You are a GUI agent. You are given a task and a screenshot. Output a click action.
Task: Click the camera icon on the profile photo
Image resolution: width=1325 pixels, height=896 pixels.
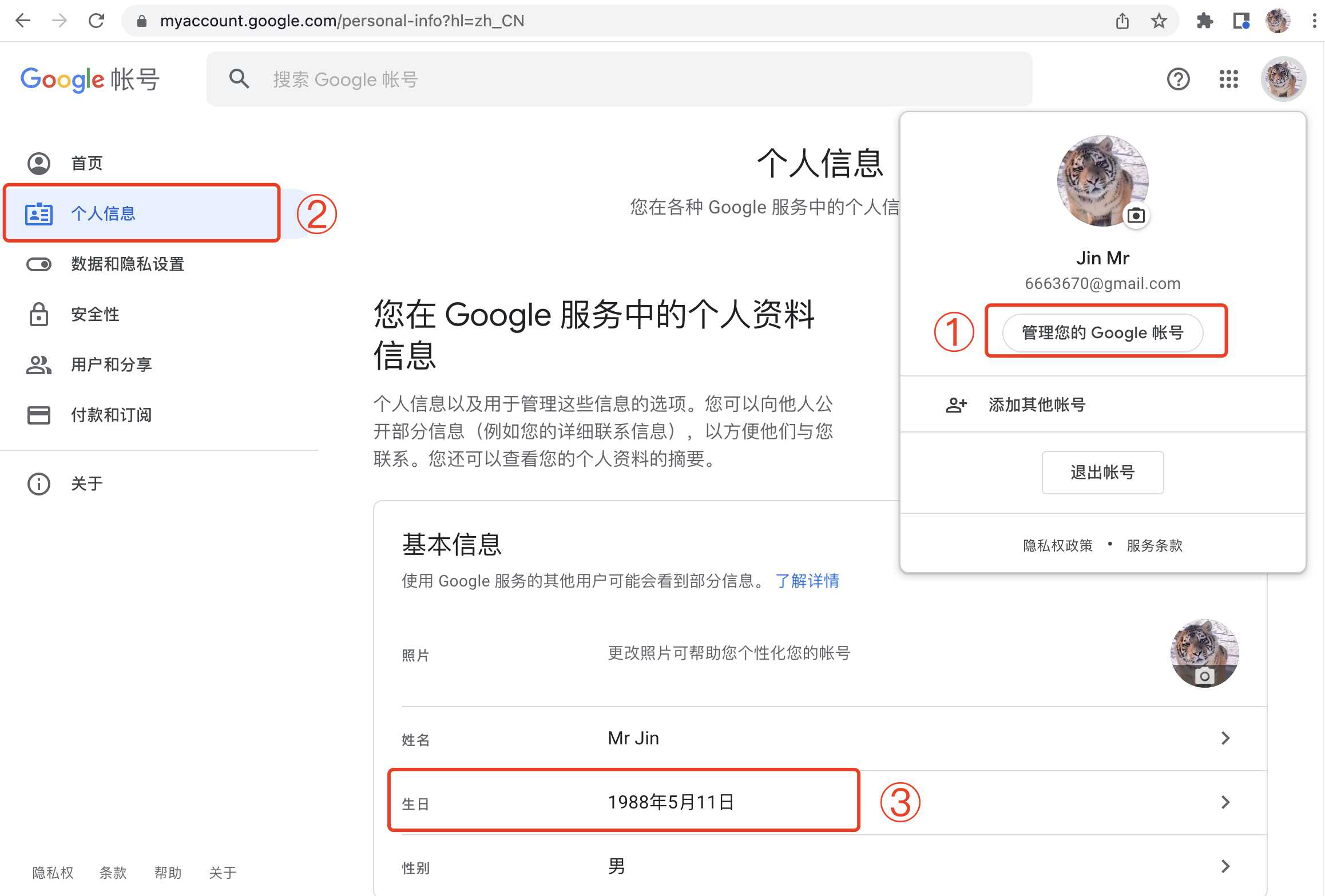1136,216
